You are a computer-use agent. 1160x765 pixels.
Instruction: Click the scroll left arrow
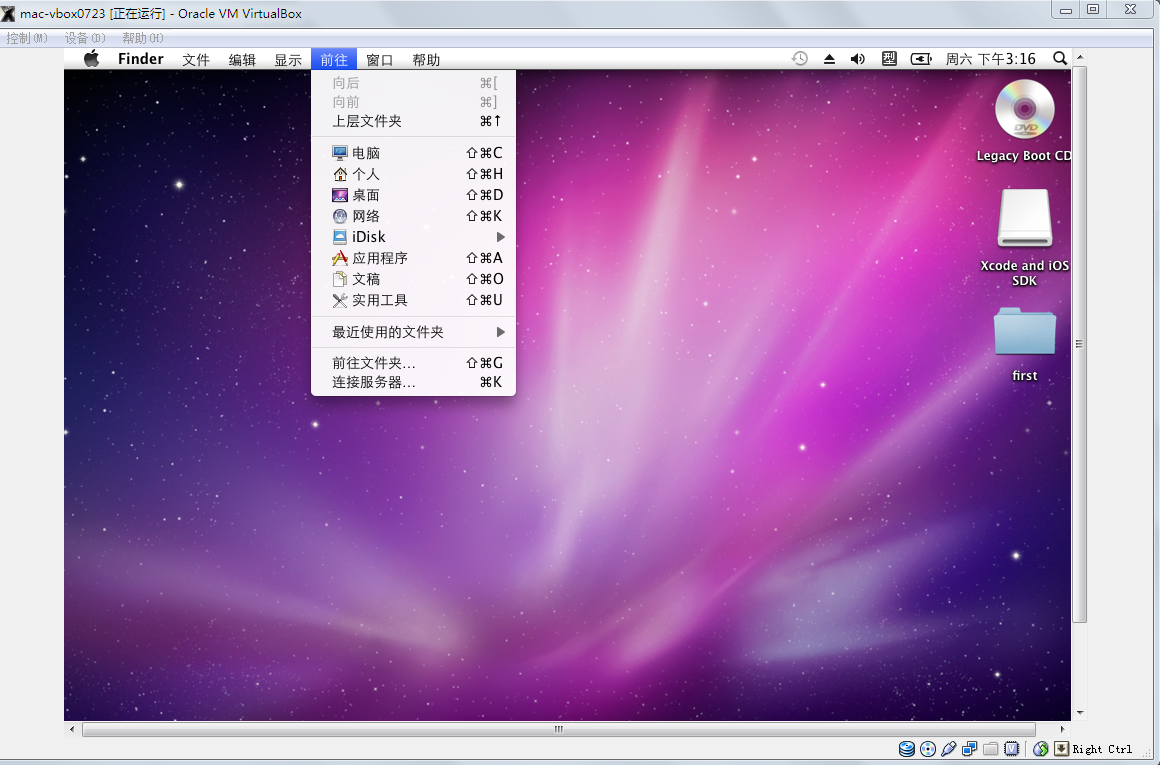(72, 729)
